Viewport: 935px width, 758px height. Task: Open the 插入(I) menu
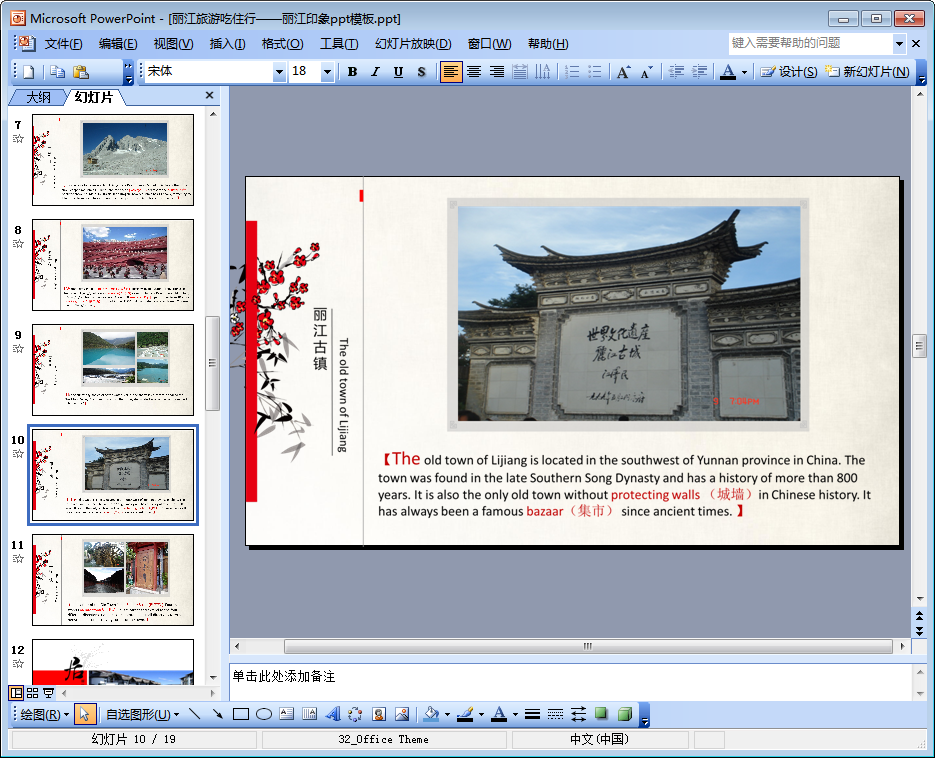pos(227,44)
